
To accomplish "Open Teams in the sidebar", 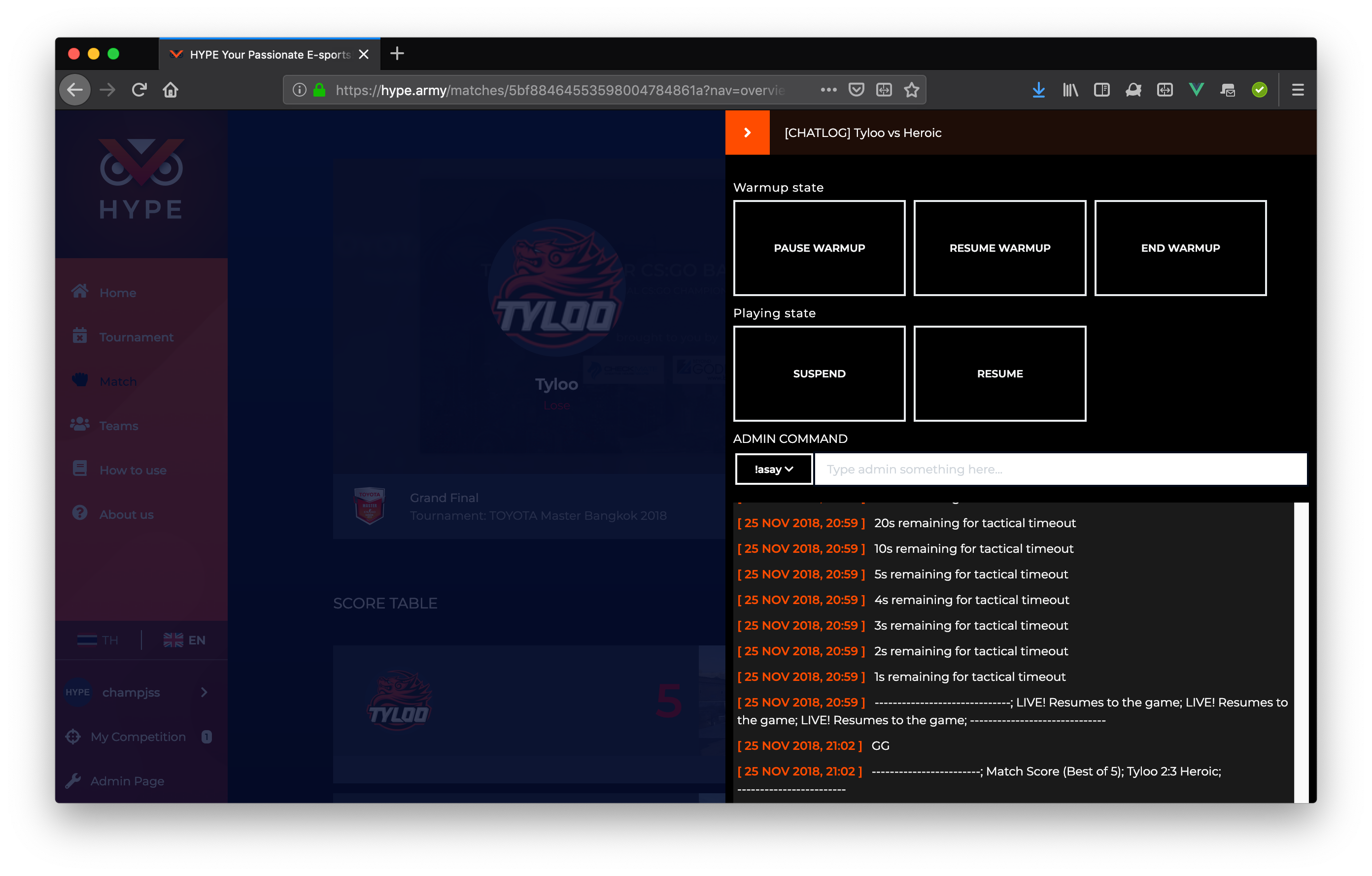I will pos(118,426).
